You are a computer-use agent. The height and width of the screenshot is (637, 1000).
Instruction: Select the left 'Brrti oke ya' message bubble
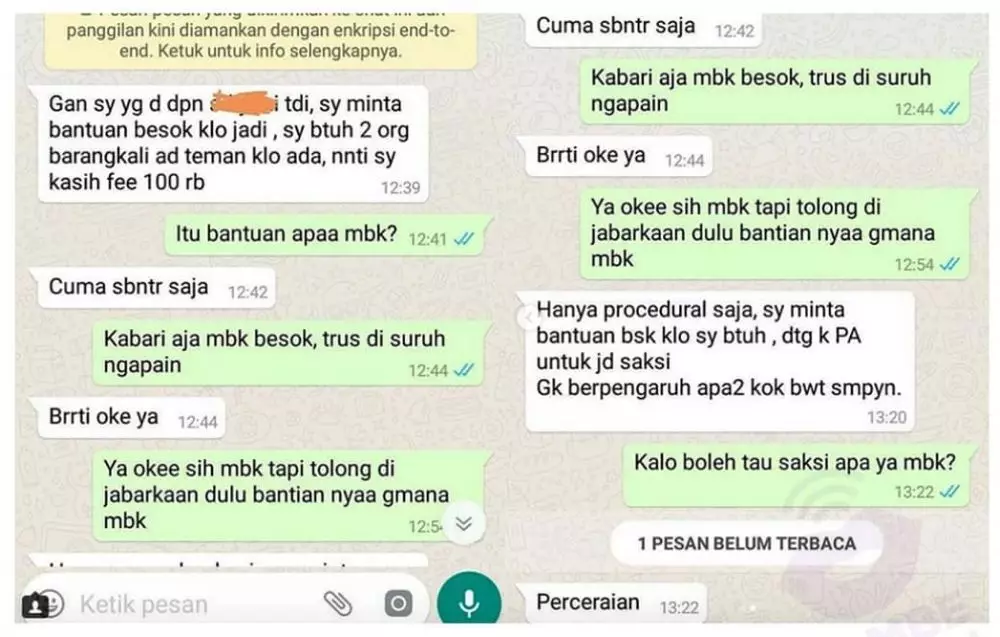tap(131, 418)
